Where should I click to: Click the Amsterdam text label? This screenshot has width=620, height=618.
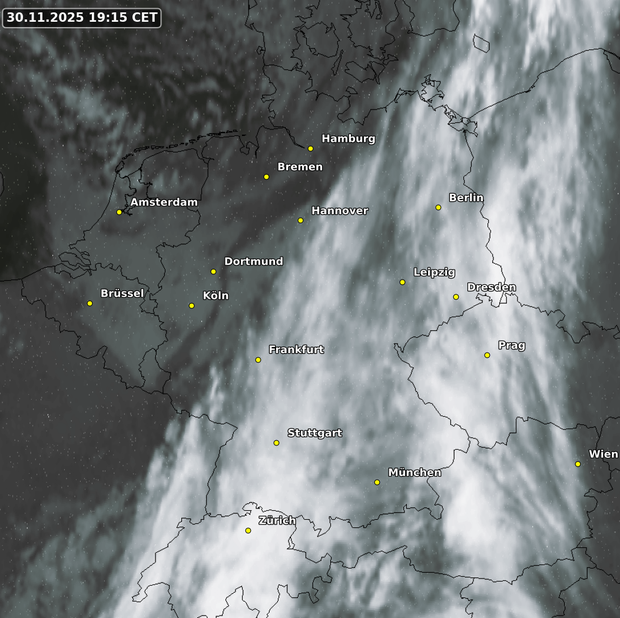pyautogui.click(x=164, y=202)
